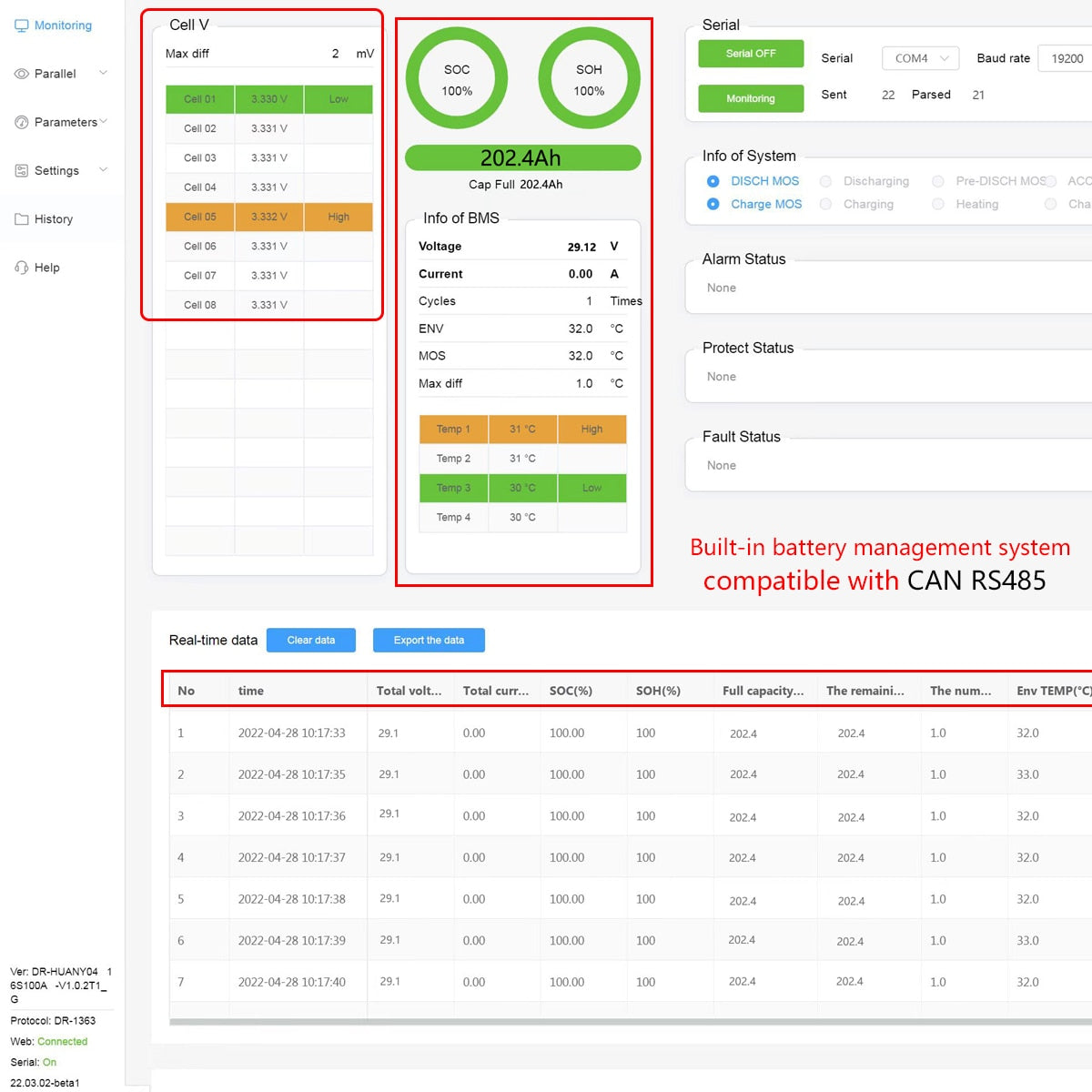The height and width of the screenshot is (1092, 1092).
Task: Click the green 202.4Ah capacity bar
Action: tap(522, 158)
